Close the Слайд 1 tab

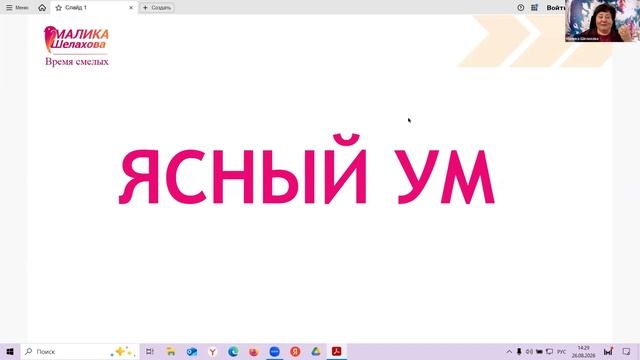pos(131,8)
